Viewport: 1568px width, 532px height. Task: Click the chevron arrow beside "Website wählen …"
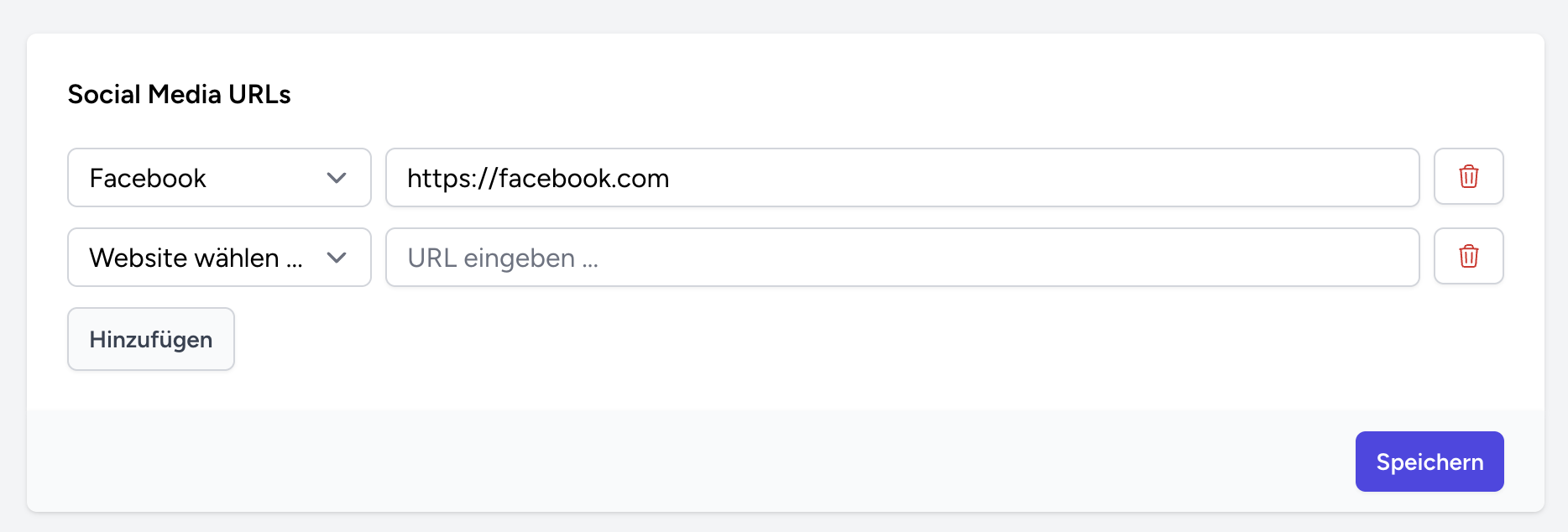tap(337, 258)
